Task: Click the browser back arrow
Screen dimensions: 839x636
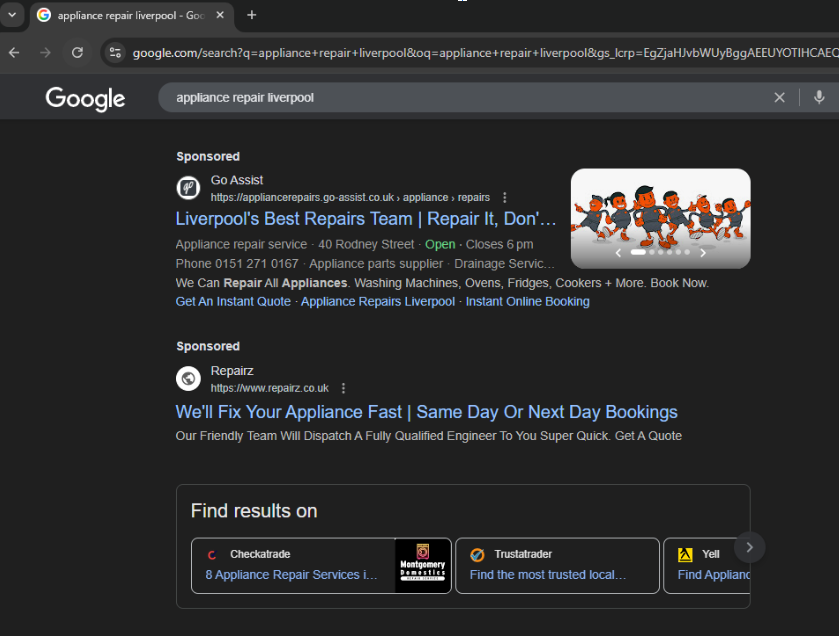Action: 14,52
